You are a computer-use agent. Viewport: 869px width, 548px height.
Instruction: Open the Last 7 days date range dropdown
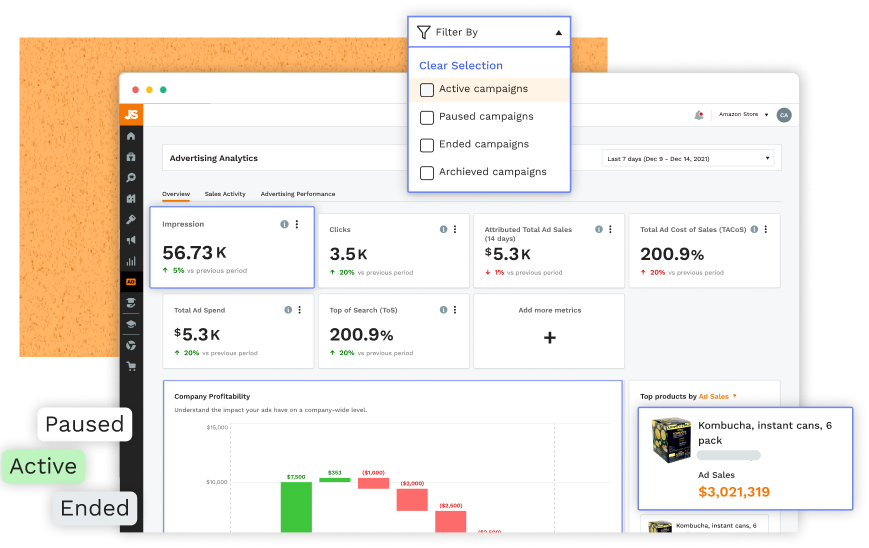coord(688,158)
